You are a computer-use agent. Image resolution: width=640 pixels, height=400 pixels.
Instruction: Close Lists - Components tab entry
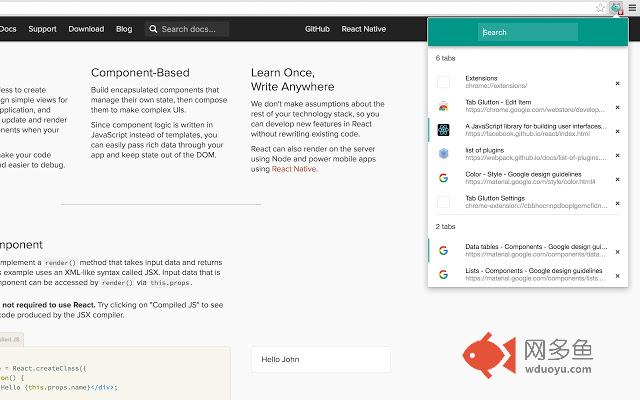[618, 276]
